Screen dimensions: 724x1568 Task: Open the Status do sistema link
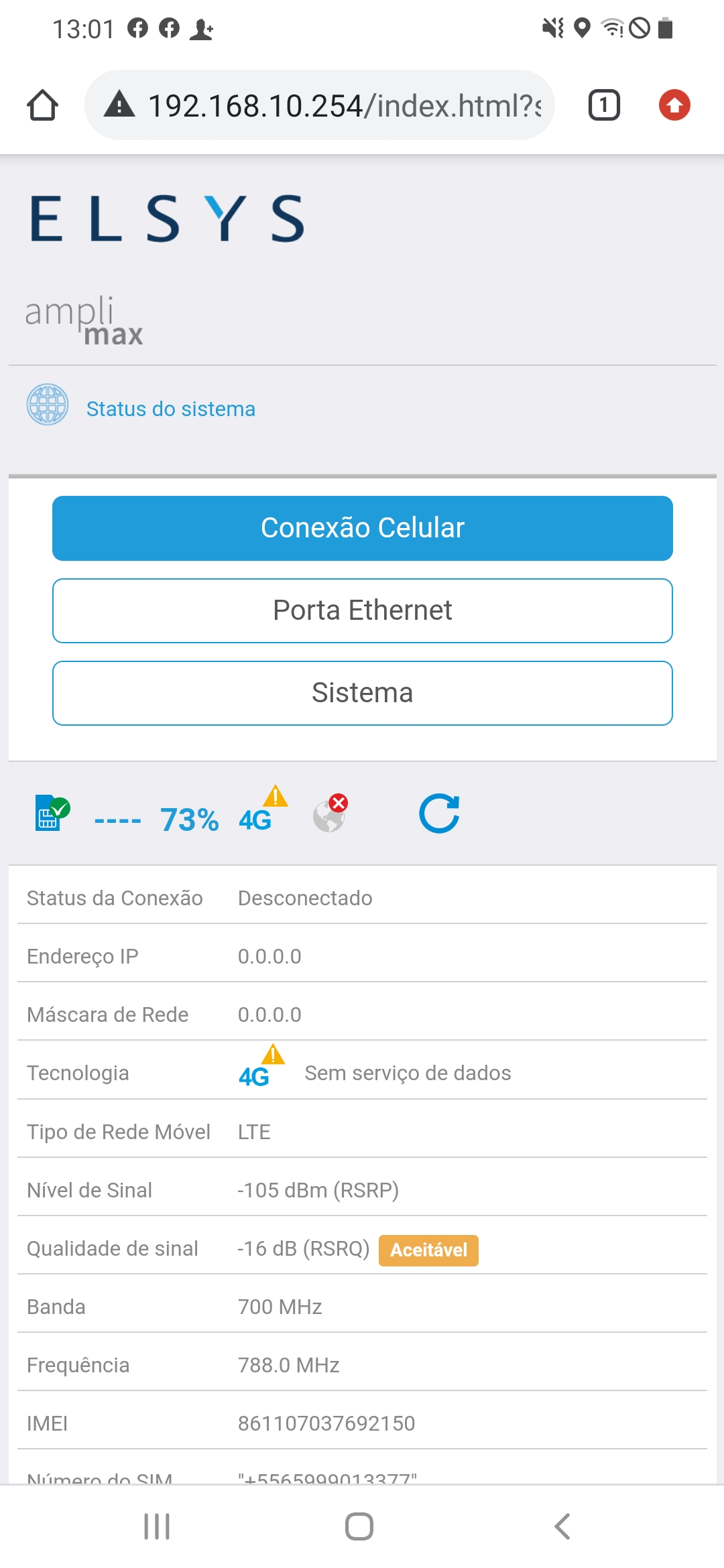[x=171, y=409]
